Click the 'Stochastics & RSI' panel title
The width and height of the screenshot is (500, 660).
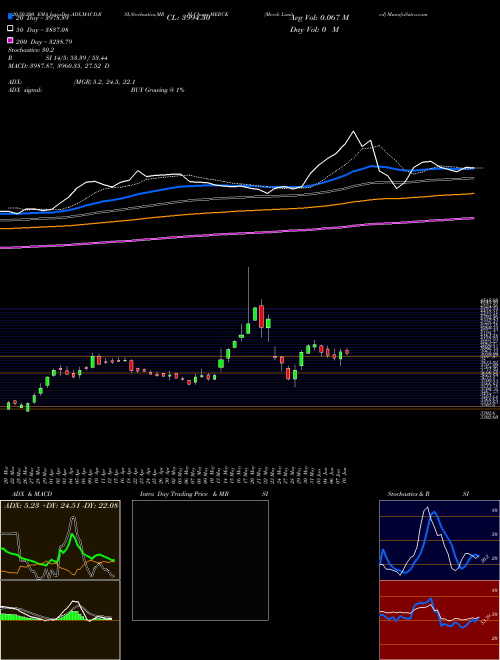tap(428, 494)
